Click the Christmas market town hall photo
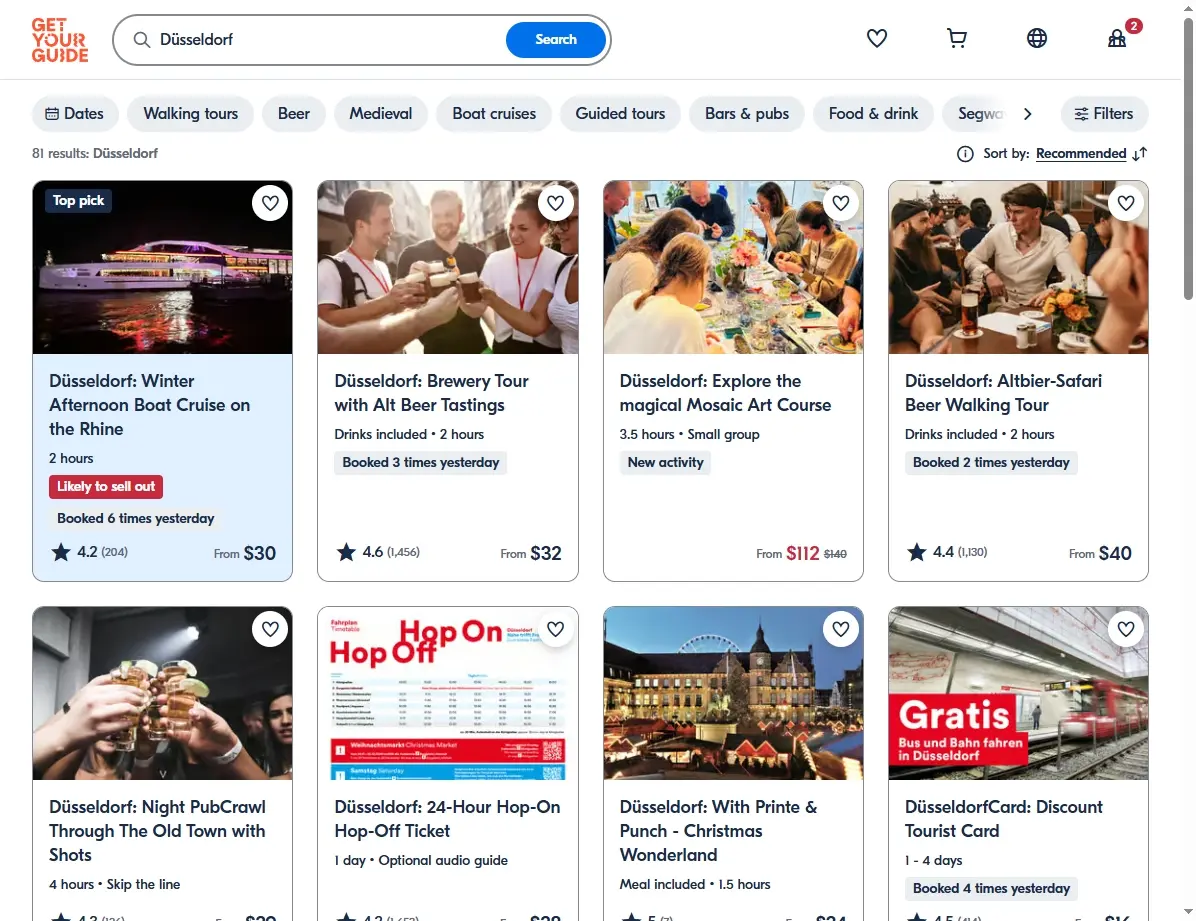This screenshot has height=921, width=1196. pos(733,694)
